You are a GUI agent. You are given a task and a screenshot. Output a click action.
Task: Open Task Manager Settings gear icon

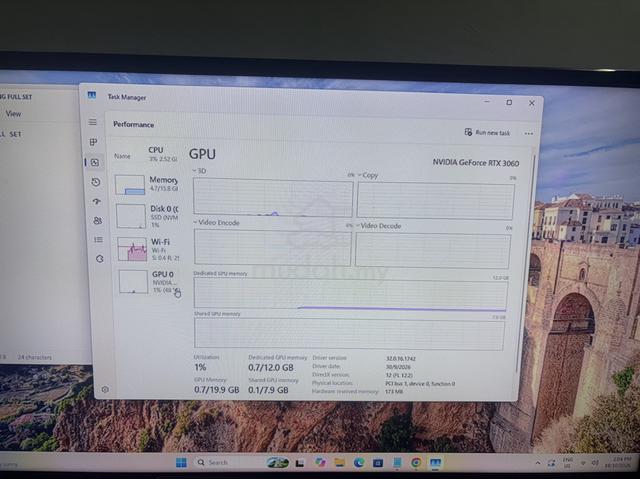pyautogui.click(x=105, y=389)
